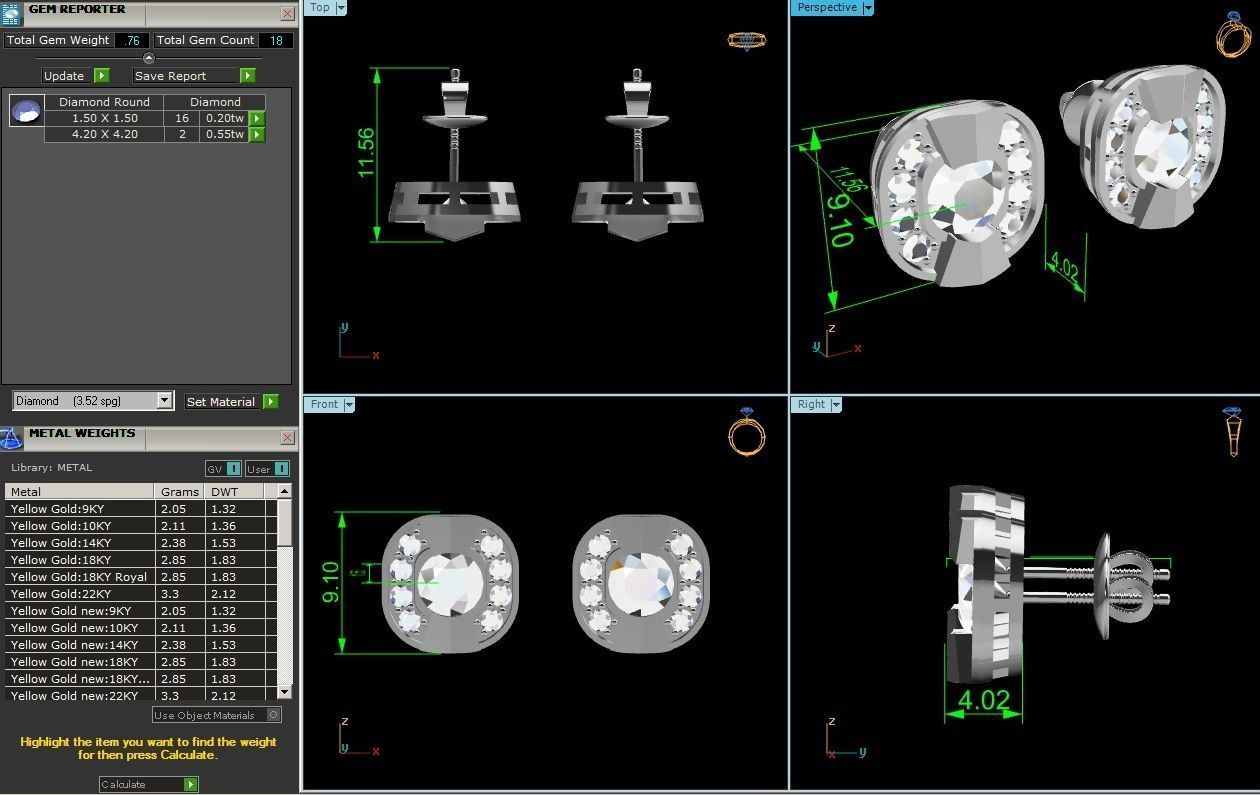Click the Grams column header
1260x795 pixels.
pyautogui.click(x=180, y=491)
